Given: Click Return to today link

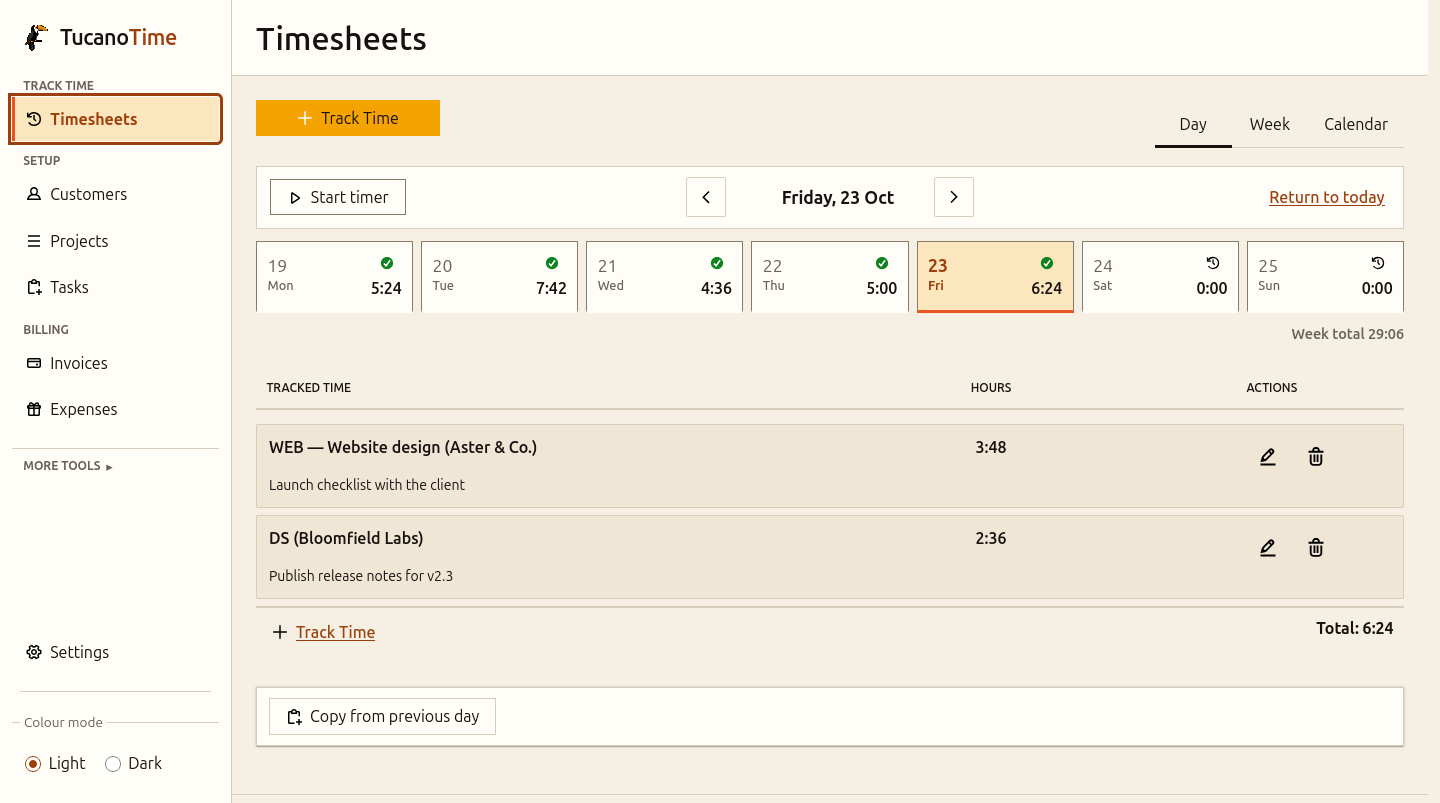Looking at the screenshot, I should click(x=1327, y=197).
